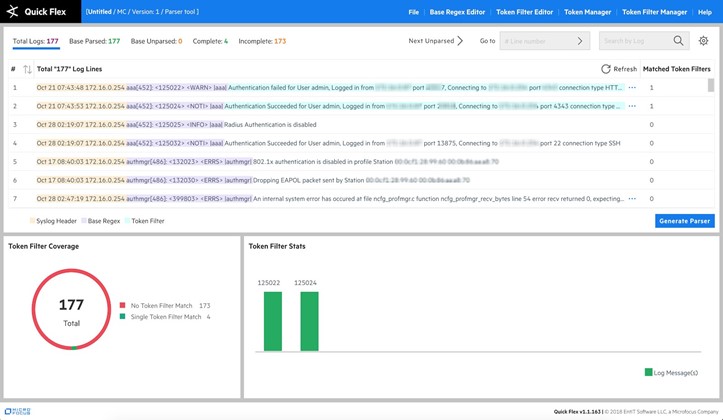Open the ellipsis for log line 1
Viewport: 723px width, 420px height.
pyautogui.click(x=632, y=88)
